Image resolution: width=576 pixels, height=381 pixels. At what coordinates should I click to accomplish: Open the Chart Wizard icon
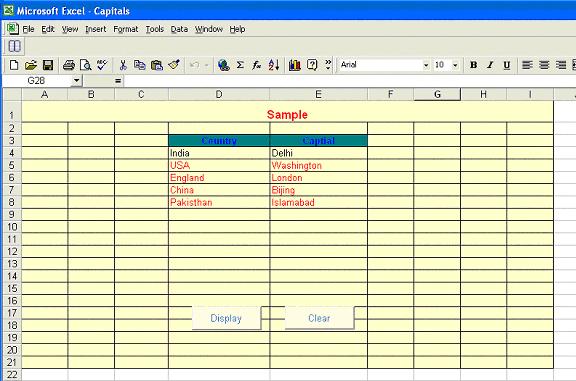pos(295,65)
